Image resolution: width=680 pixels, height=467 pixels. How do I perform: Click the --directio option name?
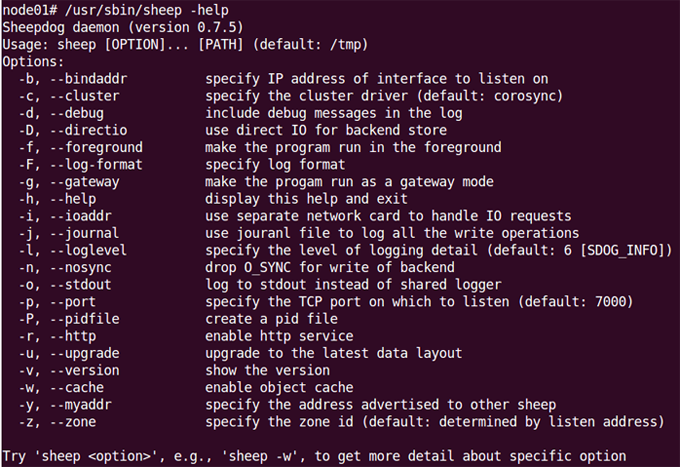(88, 130)
